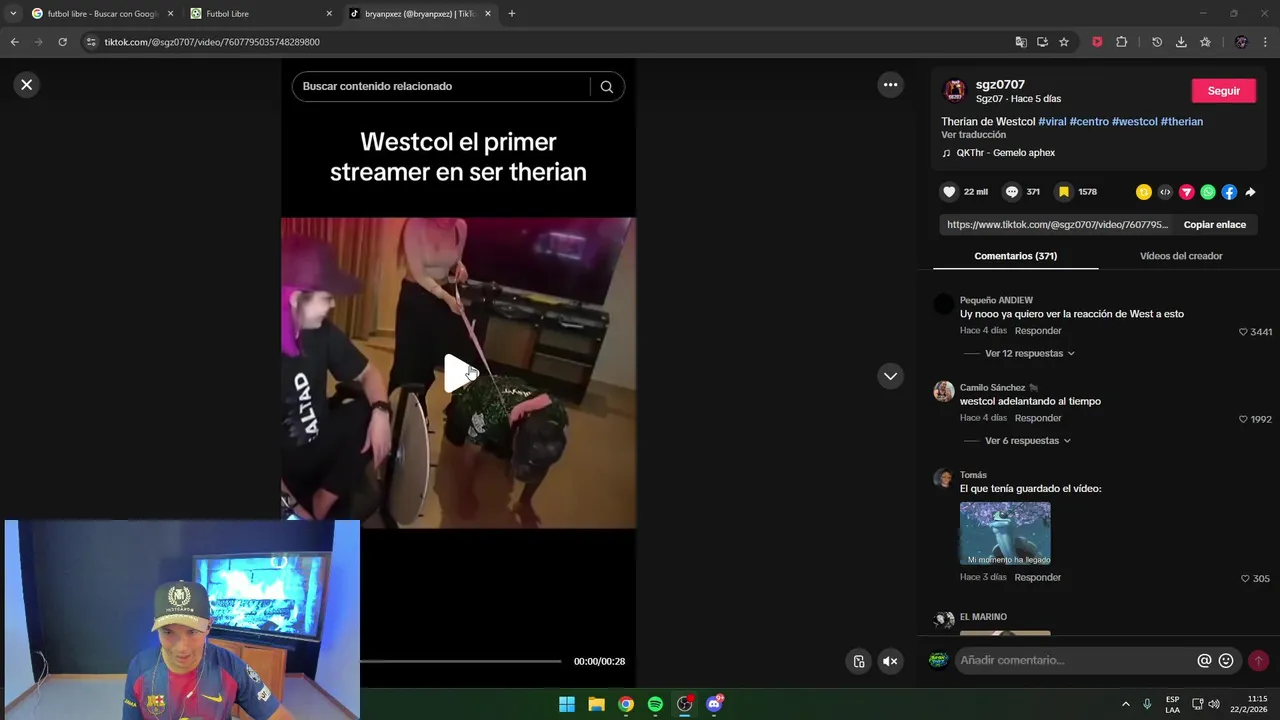This screenshot has height=720, width=1280.
Task: Expand 'Ver 6 respuestas' replies
Action: pos(1028,441)
